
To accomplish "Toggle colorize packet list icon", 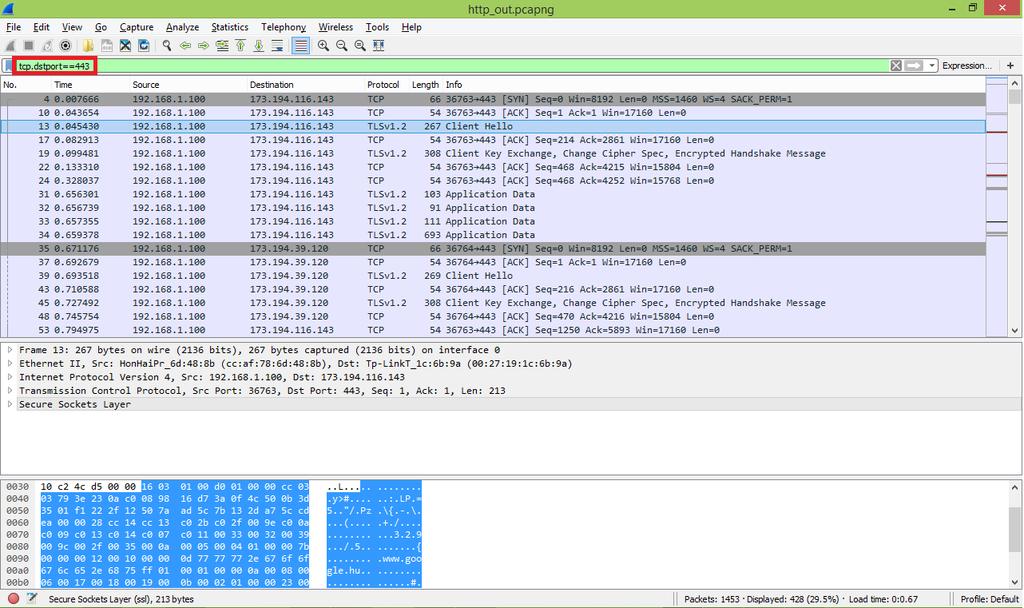I will click(x=300, y=46).
